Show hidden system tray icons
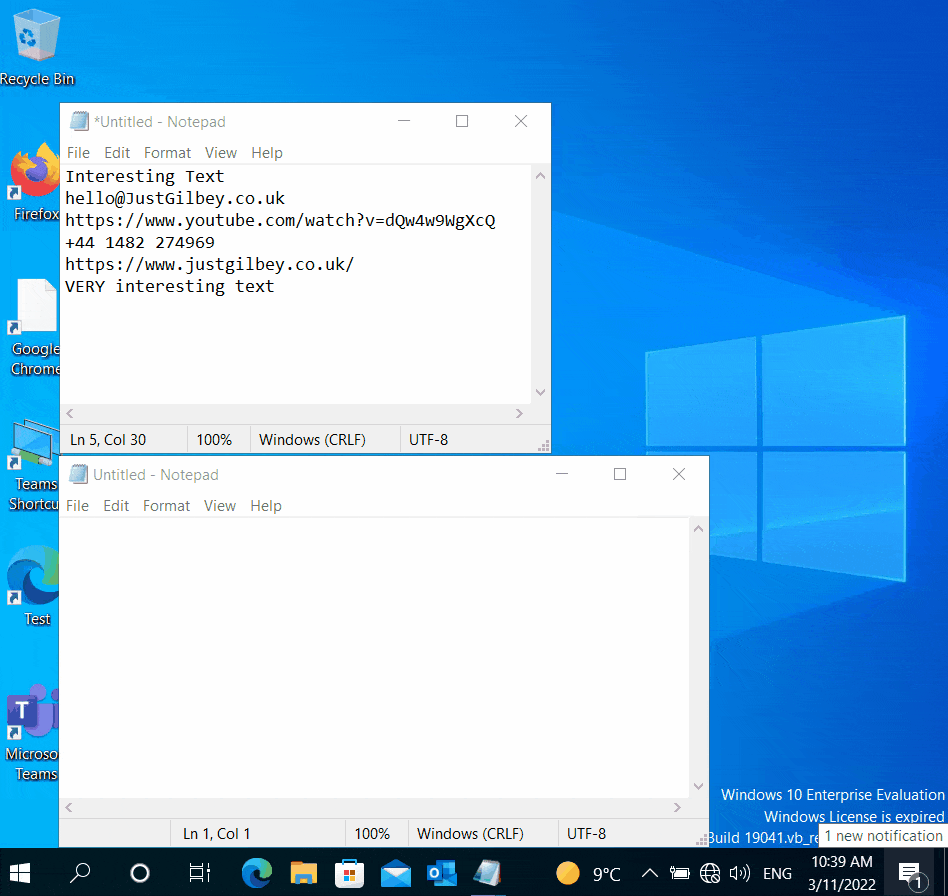 tap(649, 873)
